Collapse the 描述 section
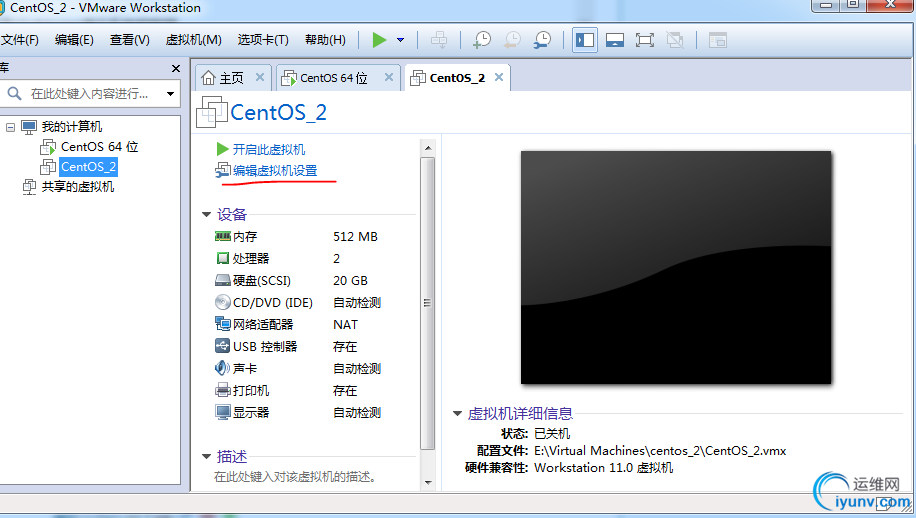This screenshot has width=916, height=518. pyautogui.click(x=206, y=456)
